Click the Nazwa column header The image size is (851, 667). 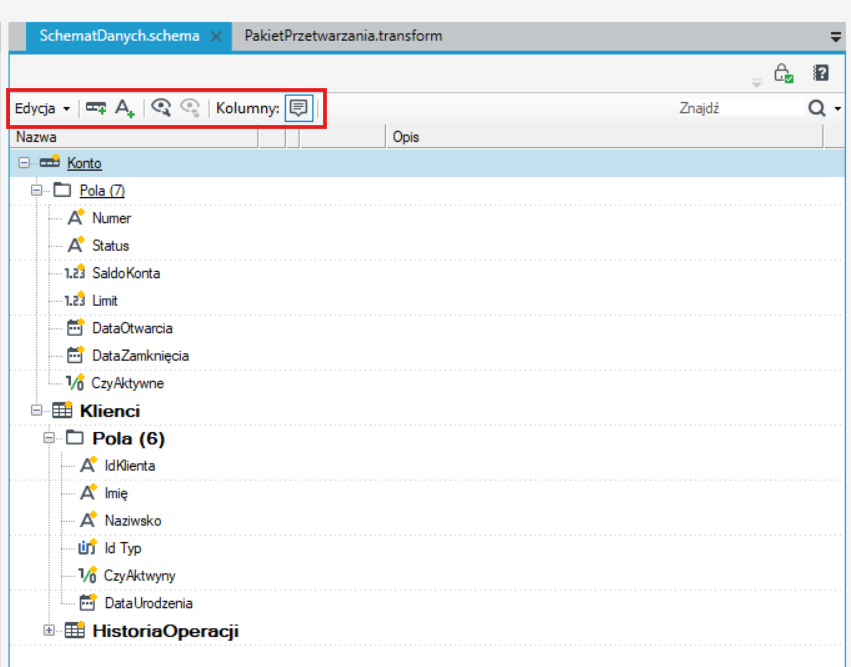[134, 137]
